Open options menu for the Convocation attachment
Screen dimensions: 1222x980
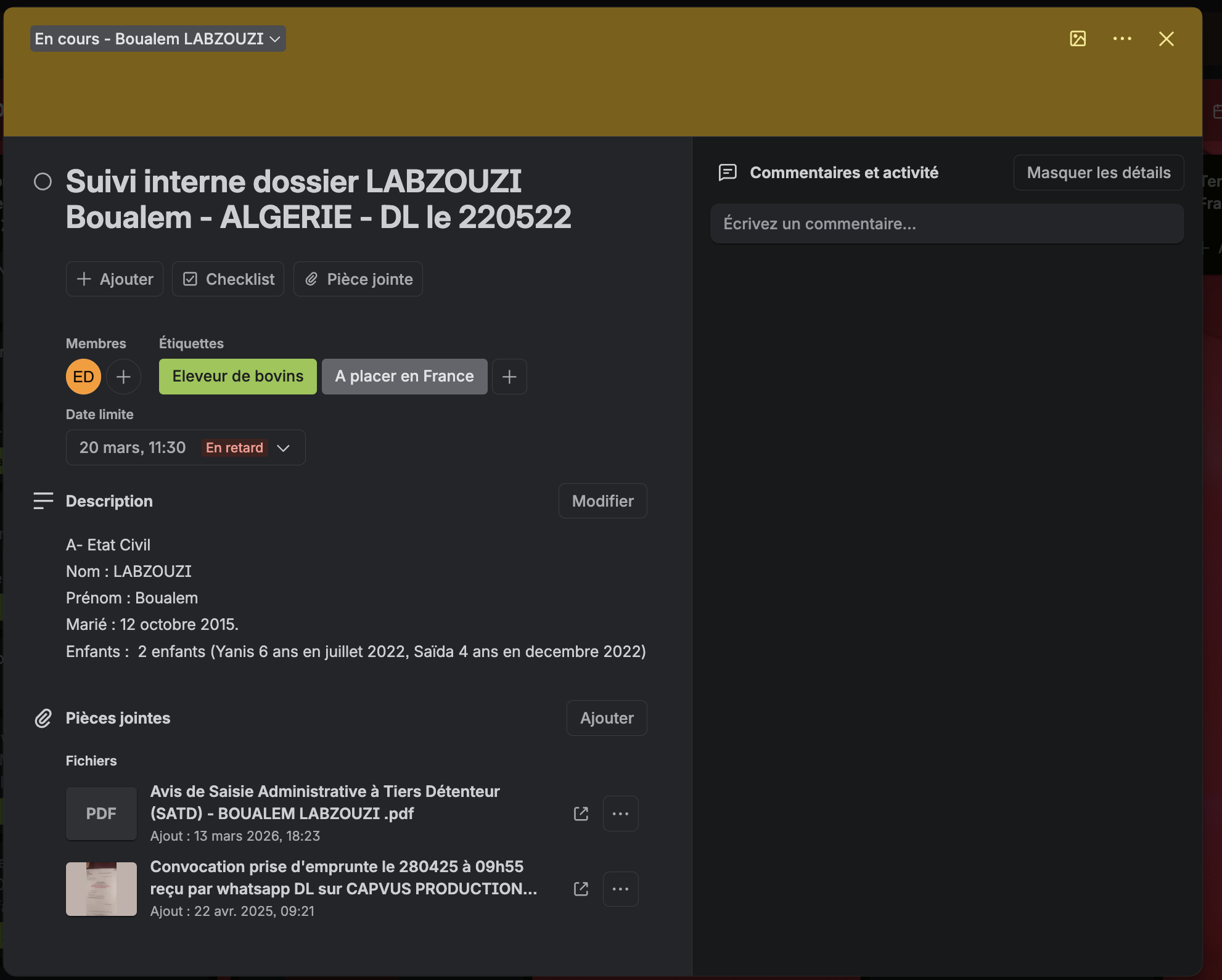[620, 889]
